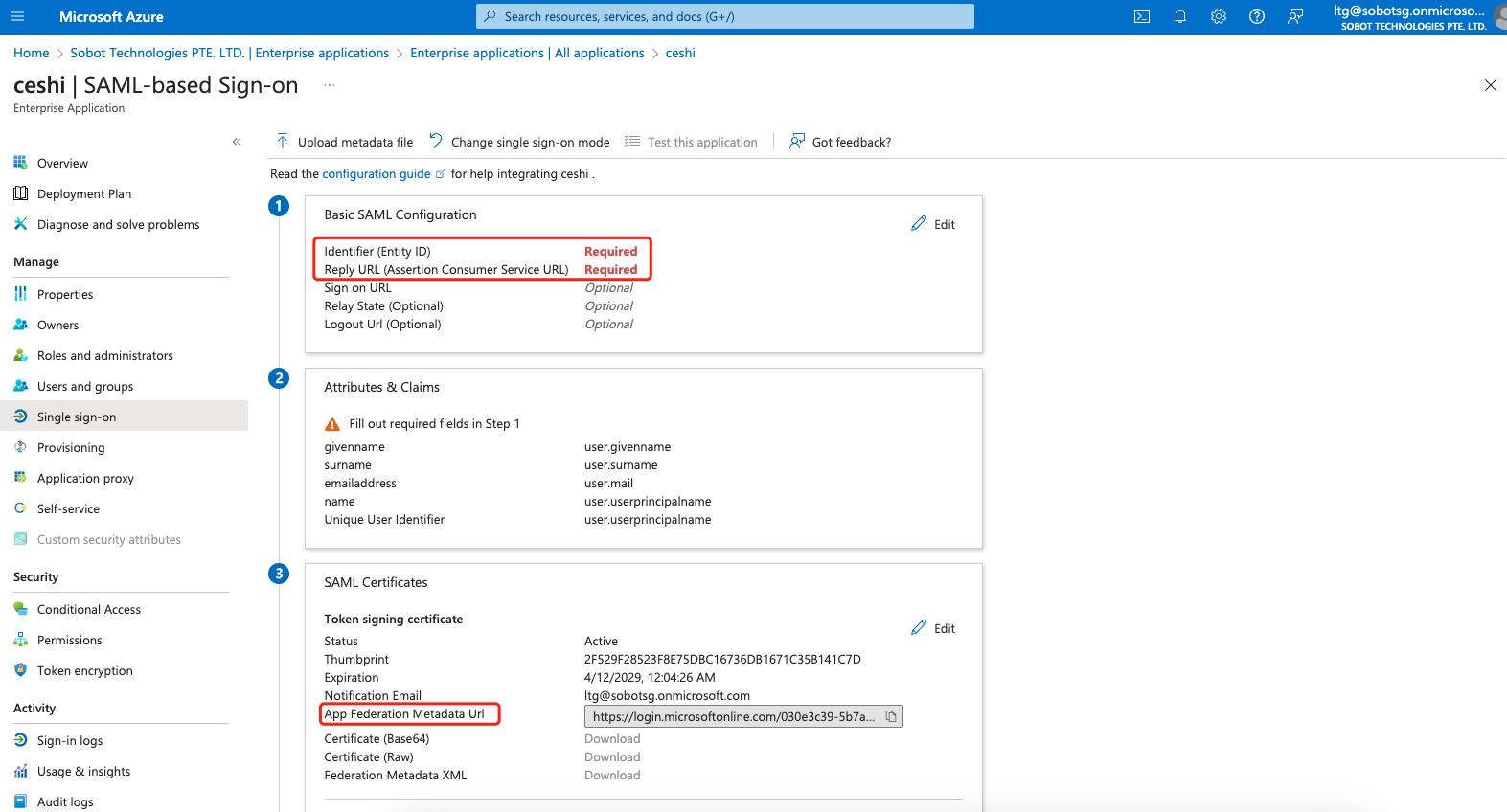This screenshot has height=812, width=1507.
Task: Download the Base64 certificate
Action: click(x=612, y=738)
